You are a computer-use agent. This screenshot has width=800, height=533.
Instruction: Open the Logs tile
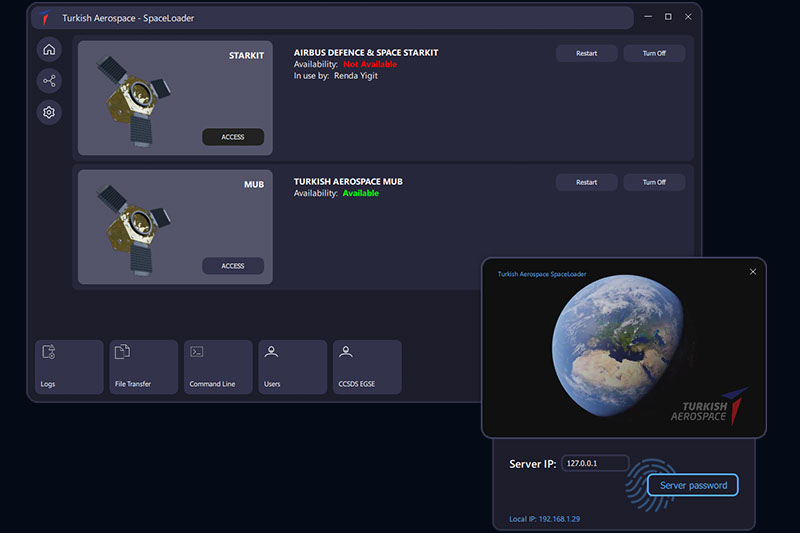pos(69,367)
